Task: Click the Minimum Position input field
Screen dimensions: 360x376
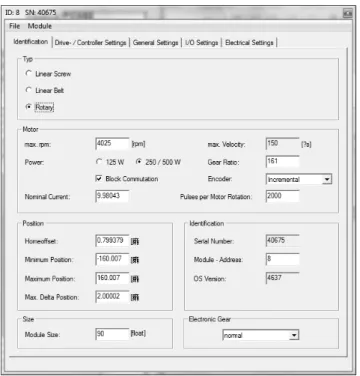Action: pyautogui.click(x=112, y=259)
